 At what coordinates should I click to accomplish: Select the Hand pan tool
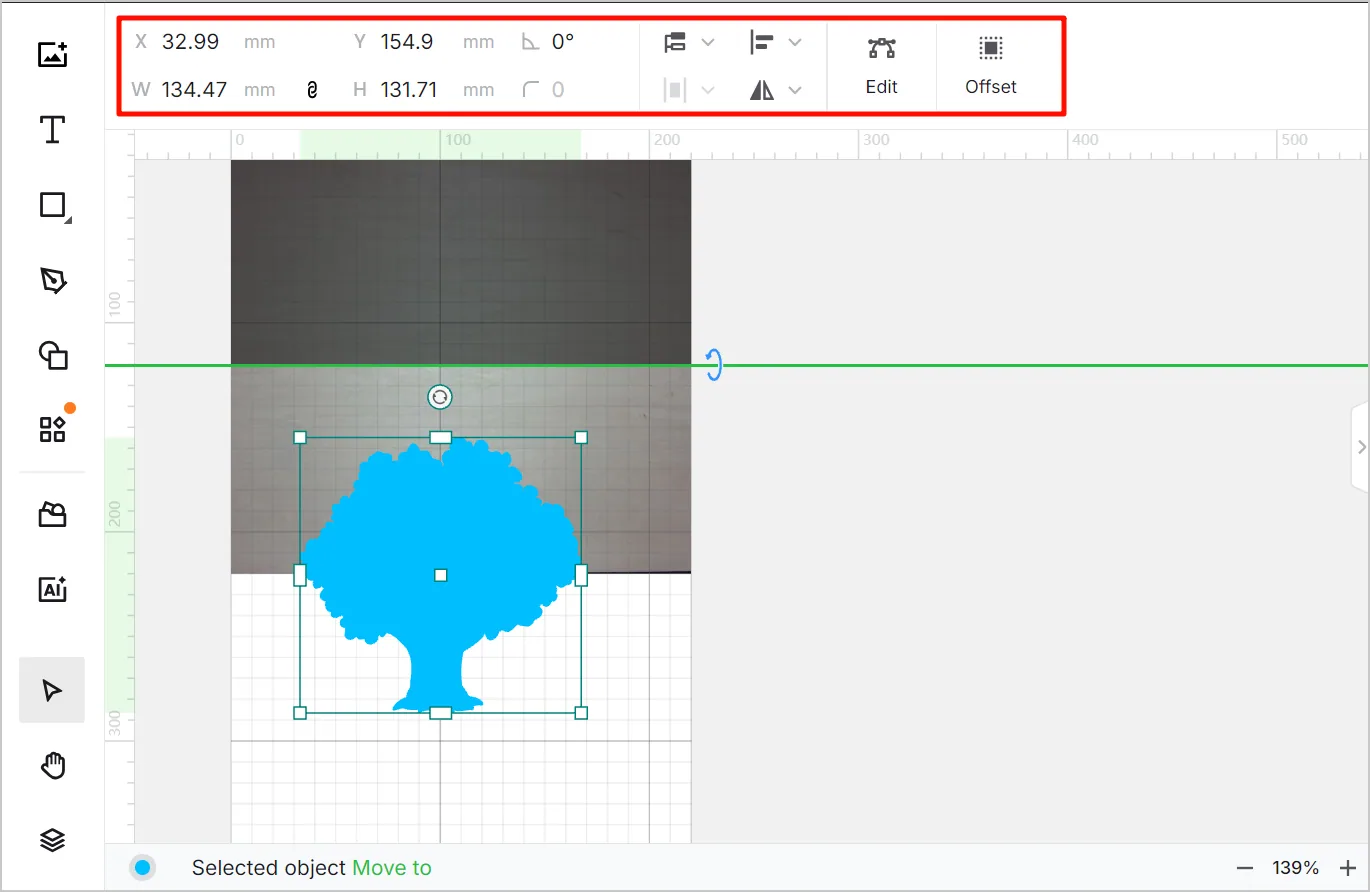pyautogui.click(x=52, y=766)
